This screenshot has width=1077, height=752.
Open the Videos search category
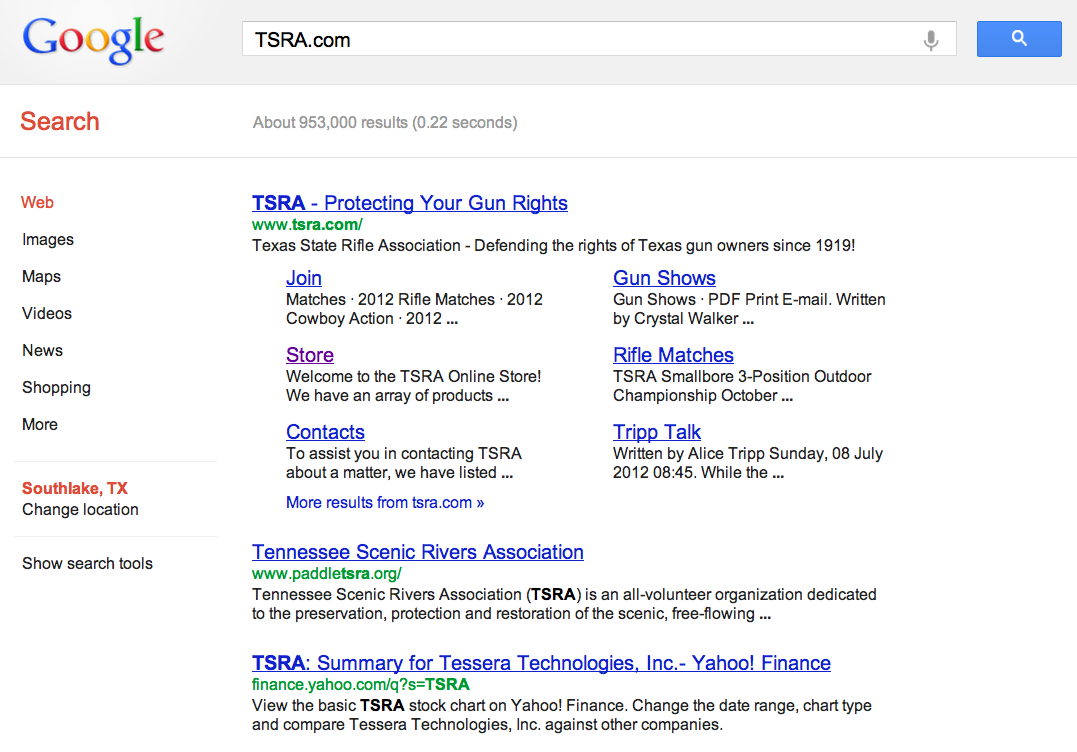[x=47, y=314]
